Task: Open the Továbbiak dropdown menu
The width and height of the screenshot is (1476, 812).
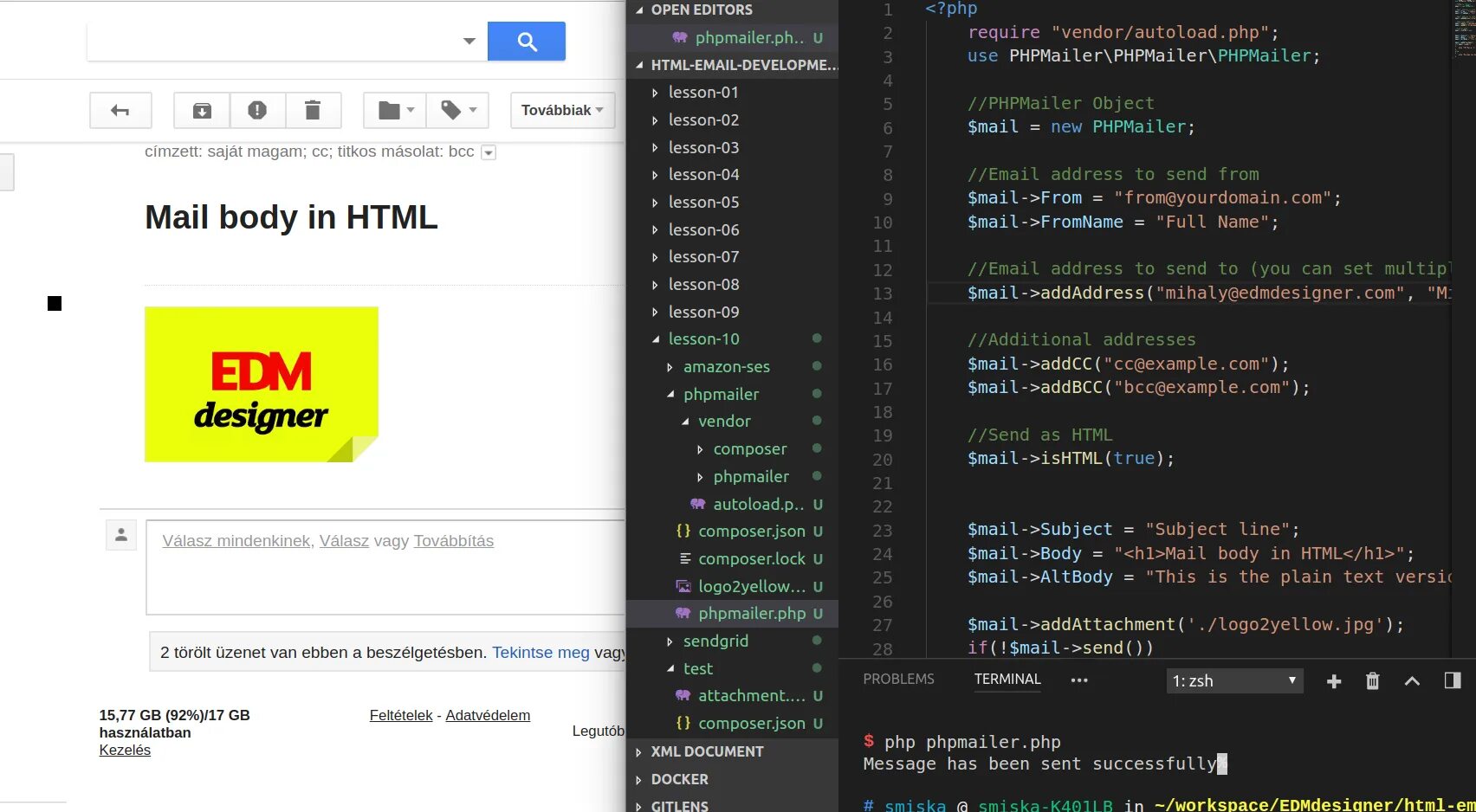Action: pos(563,110)
